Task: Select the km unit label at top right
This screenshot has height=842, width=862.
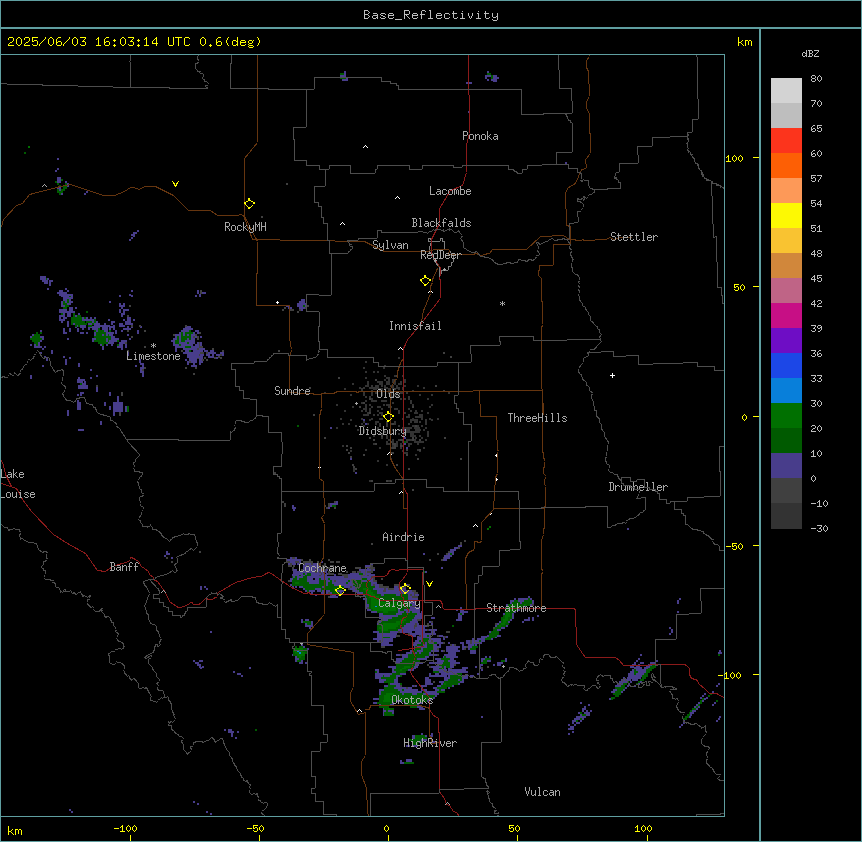Action: (744, 42)
